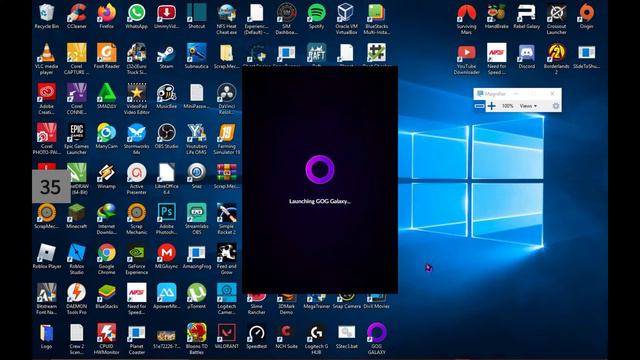Select the Adobe Creative Cloud icon

coord(47,99)
